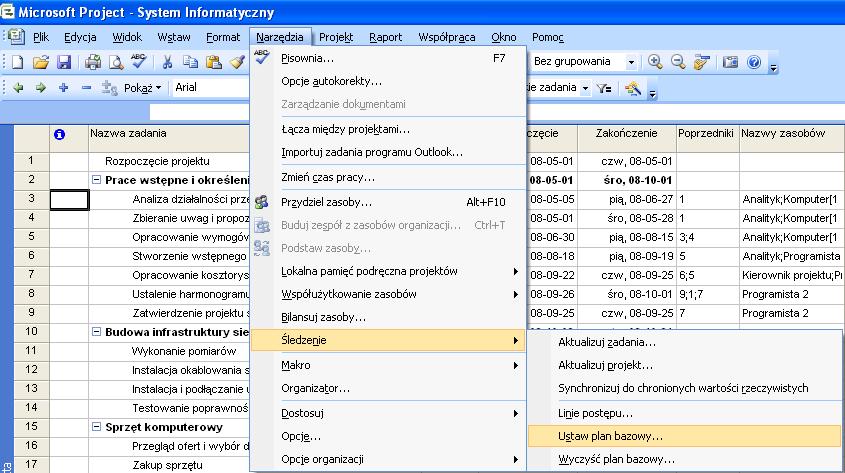Image resolution: width=845 pixels, height=473 pixels.
Task: Open Print Preview magnifier icon
Action: [x=116, y=62]
